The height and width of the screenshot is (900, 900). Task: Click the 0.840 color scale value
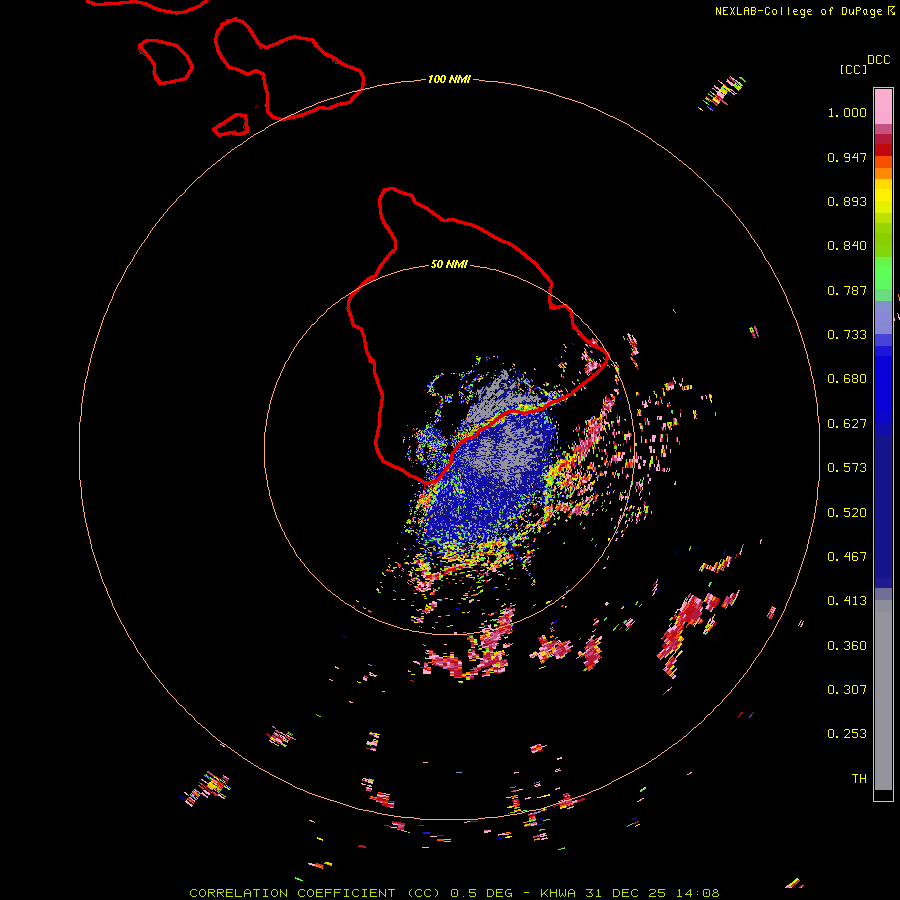coord(847,246)
